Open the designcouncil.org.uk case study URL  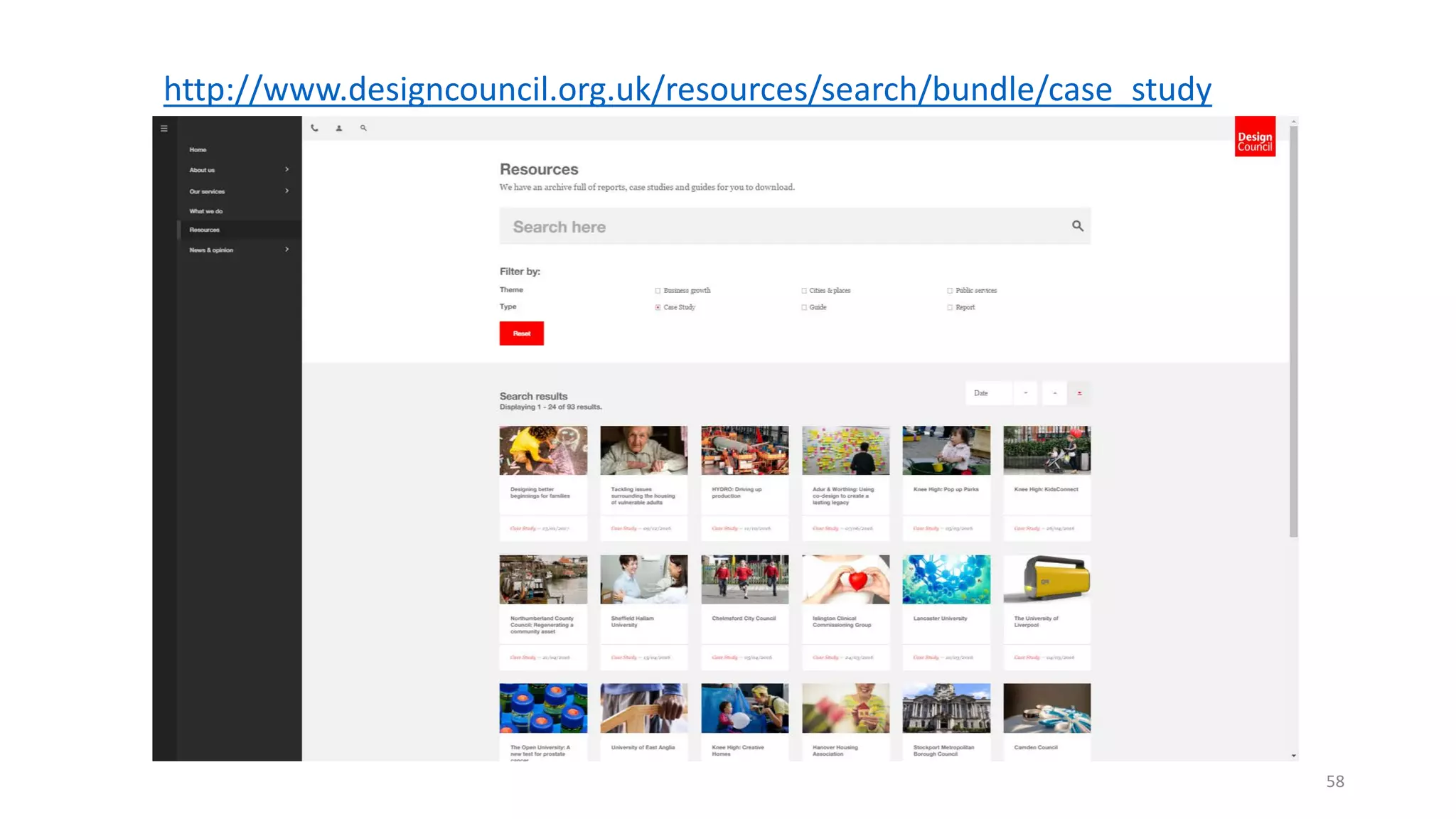pyautogui.click(x=687, y=90)
